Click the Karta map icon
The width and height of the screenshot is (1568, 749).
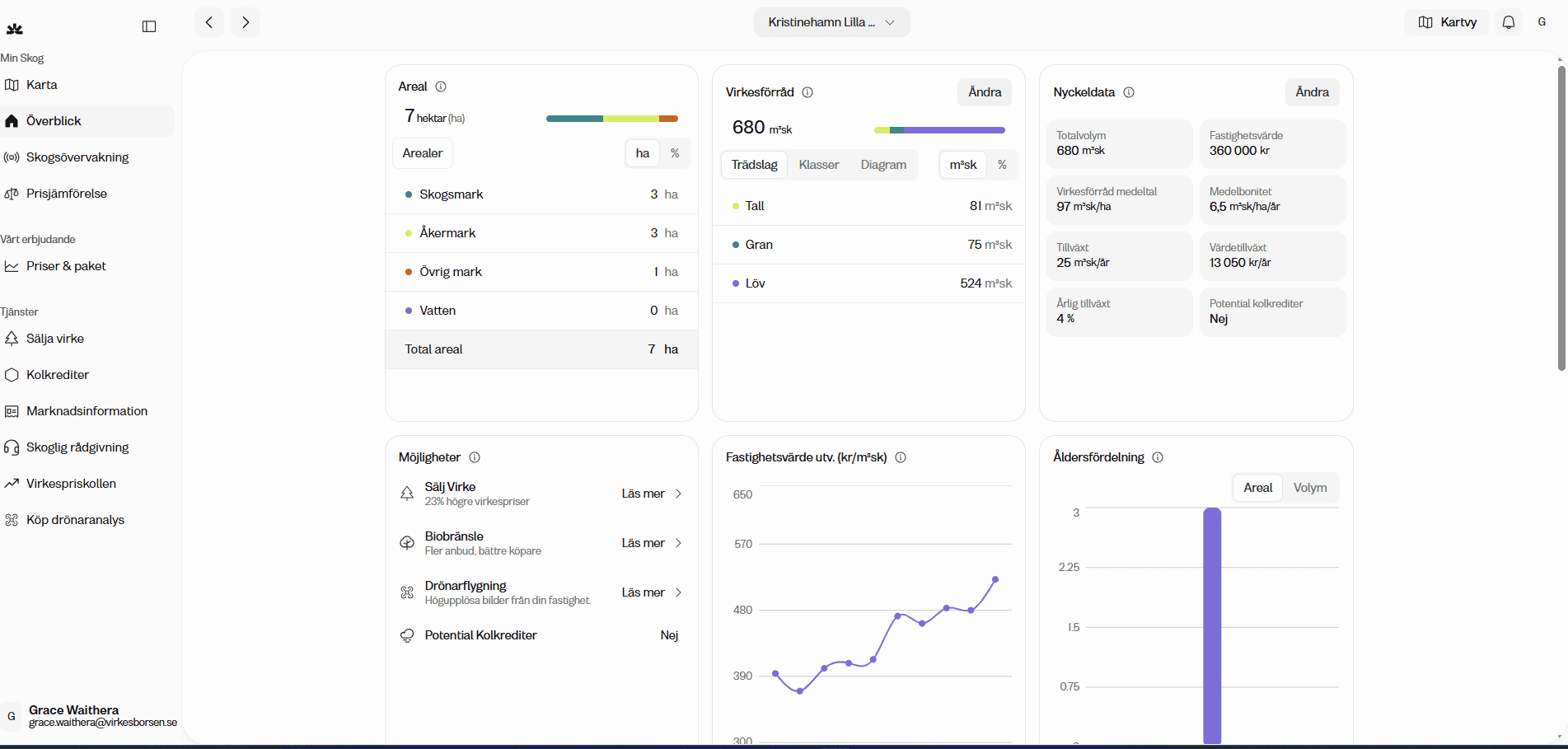[12, 85]
